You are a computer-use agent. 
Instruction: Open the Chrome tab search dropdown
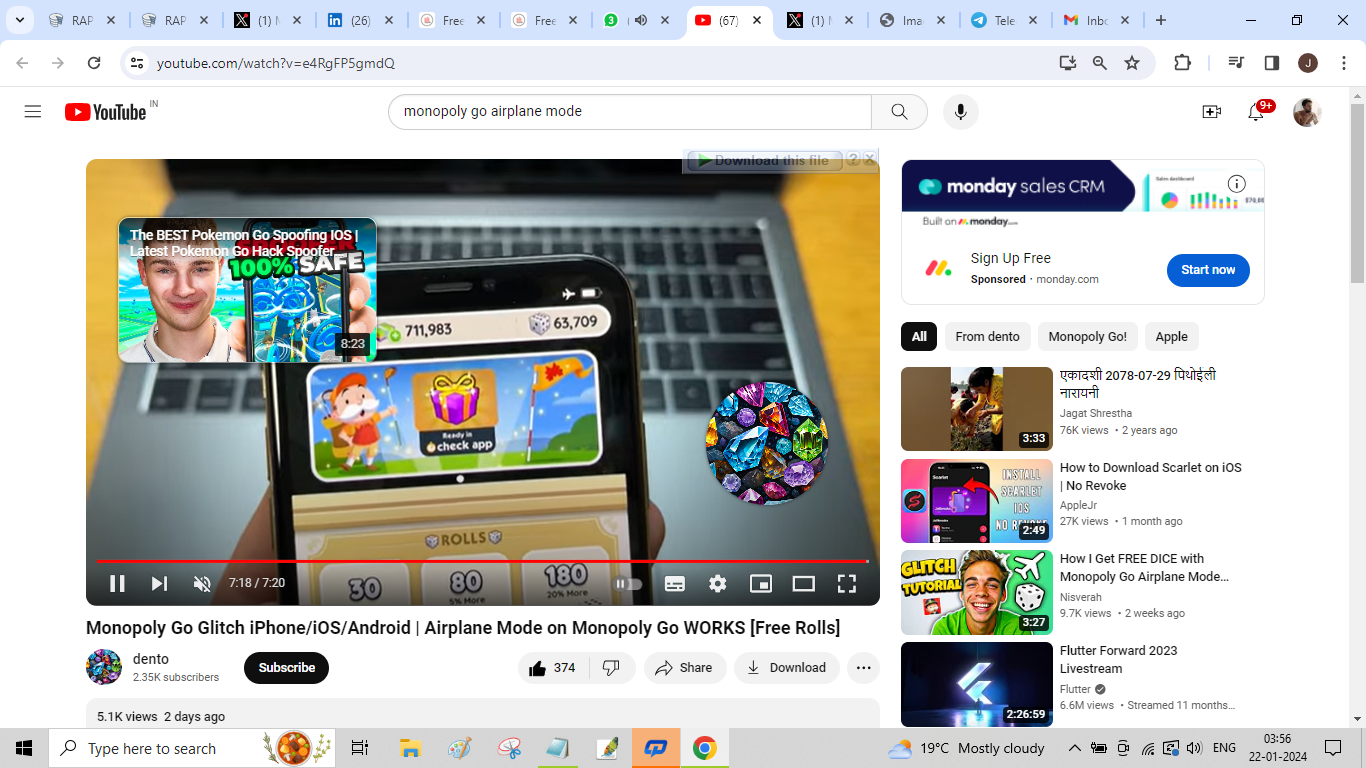(19, 20)
